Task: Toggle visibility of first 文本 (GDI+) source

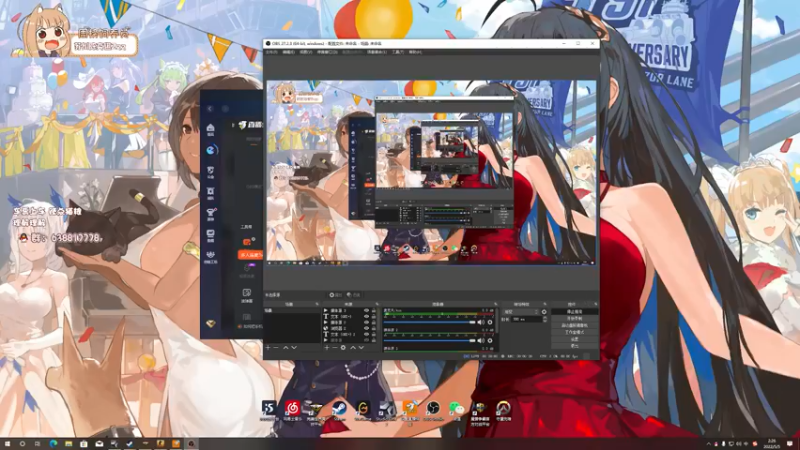Action: click(x=367, y=316)
